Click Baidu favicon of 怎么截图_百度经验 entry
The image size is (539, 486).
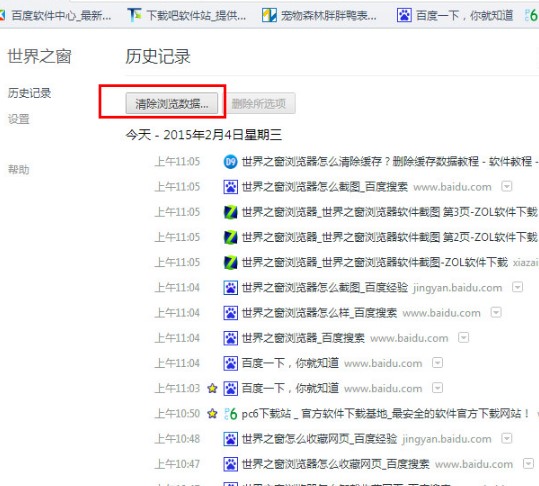pyautogui.click(x=230, y=288)
